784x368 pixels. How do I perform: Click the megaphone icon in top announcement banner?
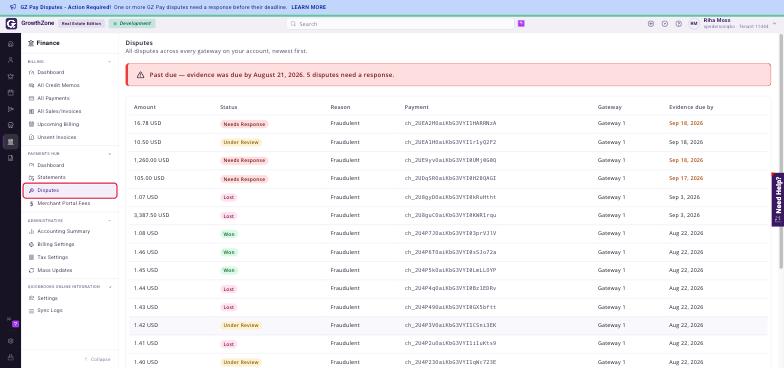13,7
